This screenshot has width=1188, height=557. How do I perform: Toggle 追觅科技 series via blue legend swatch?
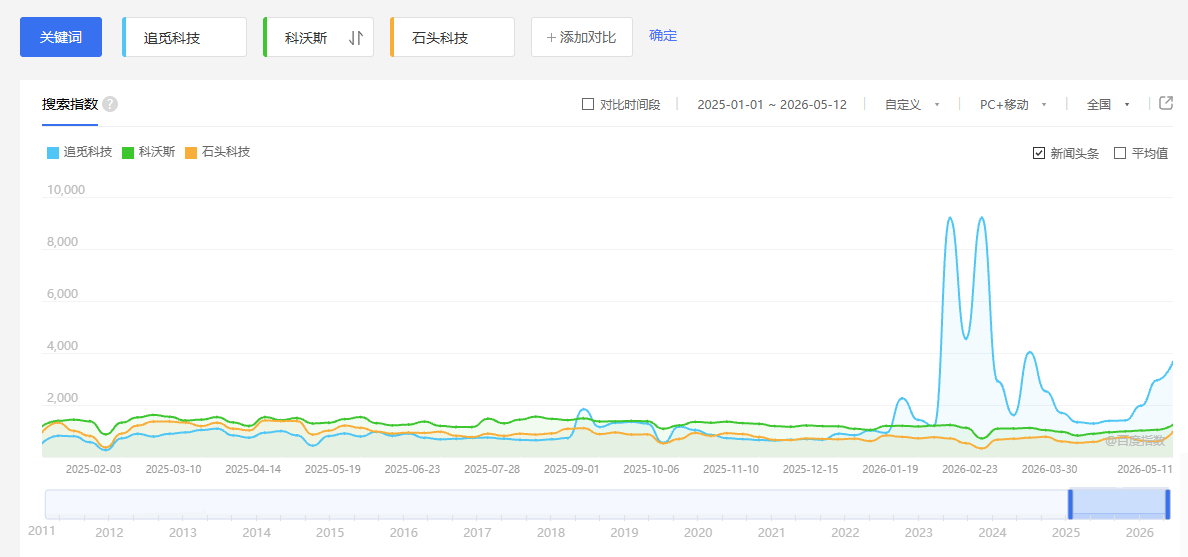(53, 152)
